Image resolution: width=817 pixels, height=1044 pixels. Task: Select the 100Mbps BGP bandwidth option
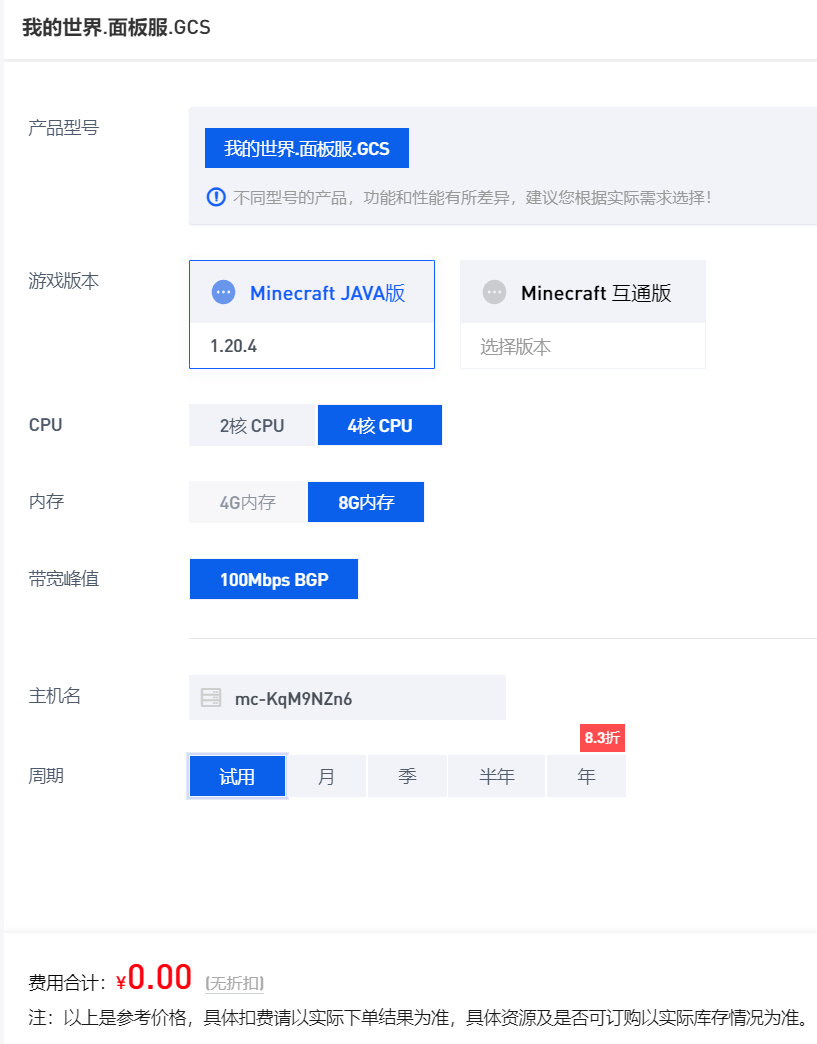pyautogui.click(x=274, y=579)
